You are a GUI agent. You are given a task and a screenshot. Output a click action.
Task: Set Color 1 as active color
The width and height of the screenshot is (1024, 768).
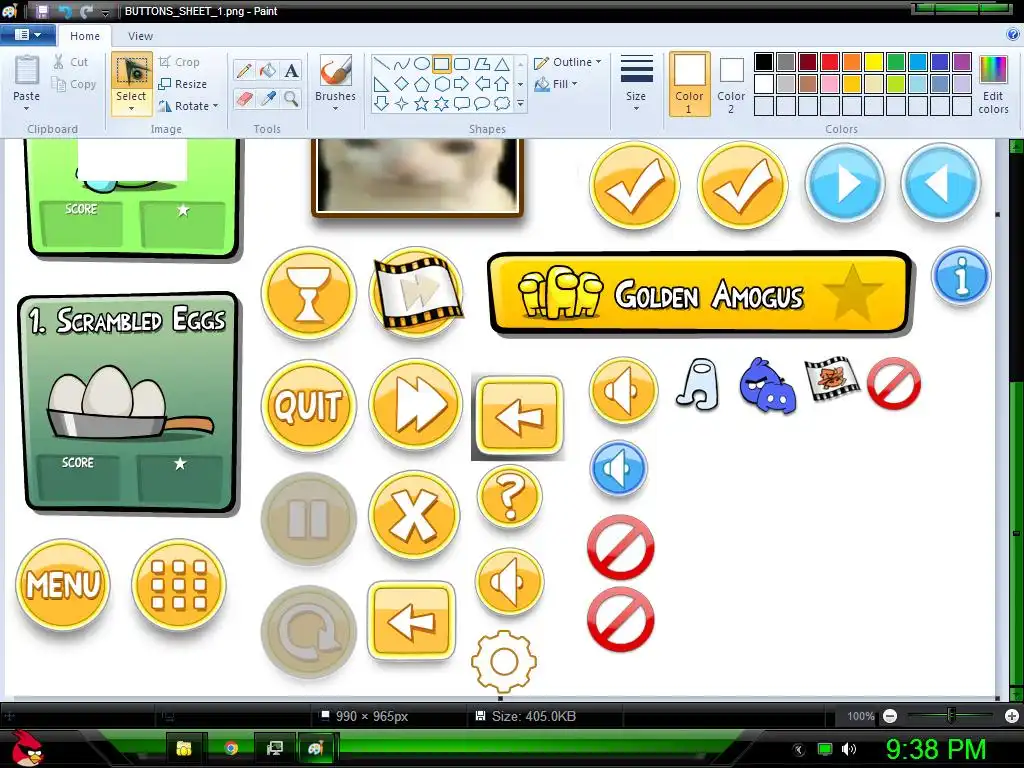coord(689,85)
